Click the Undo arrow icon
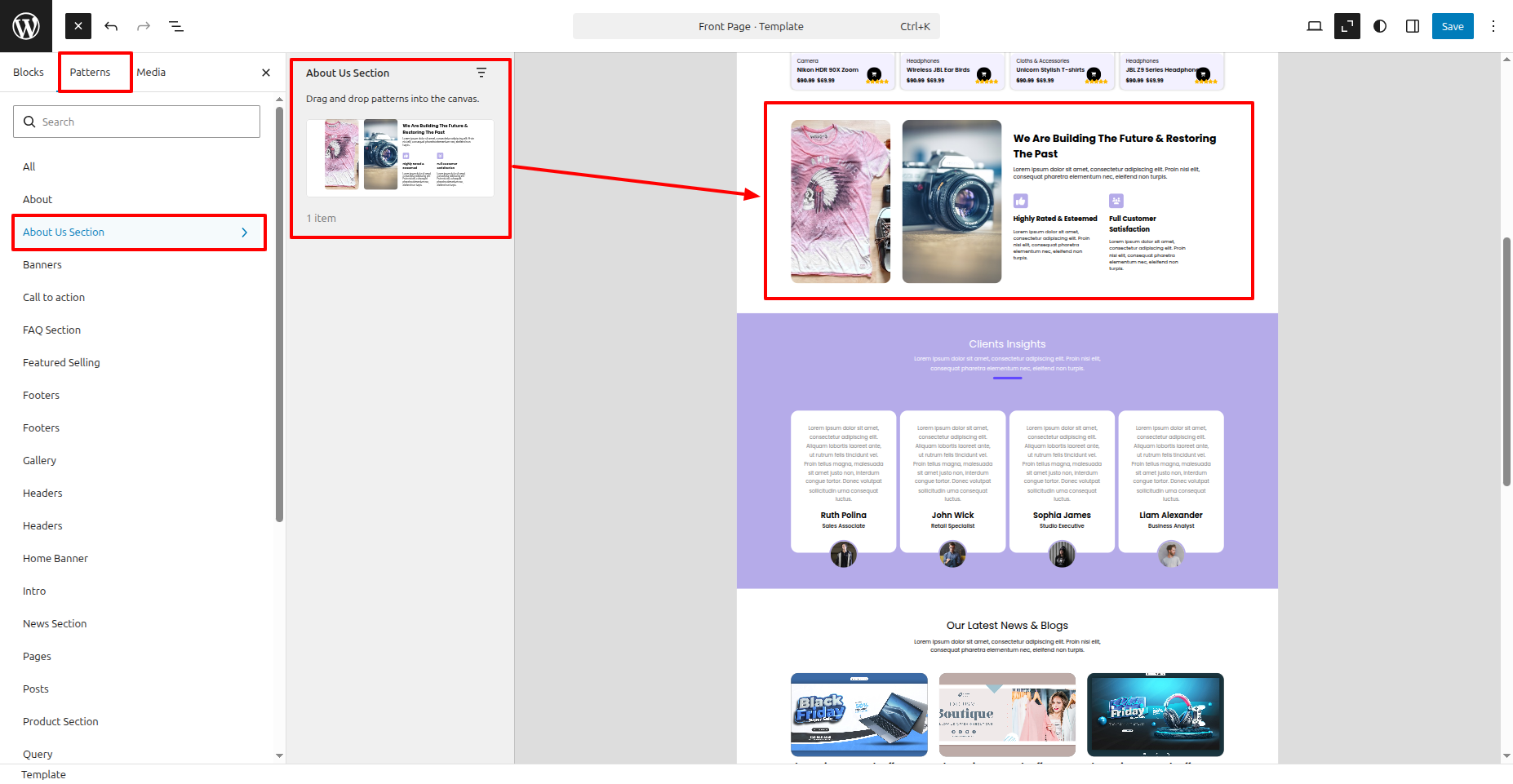This screenshot has height=784, width=1513. point(111,26)
